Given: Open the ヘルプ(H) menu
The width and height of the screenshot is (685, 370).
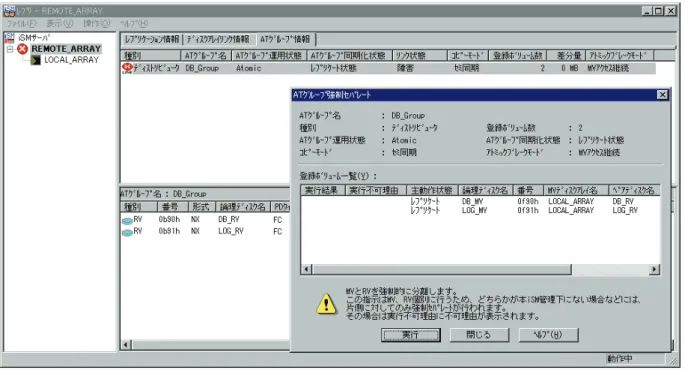Looking at the screenshot, I should [x=134, y=24].
